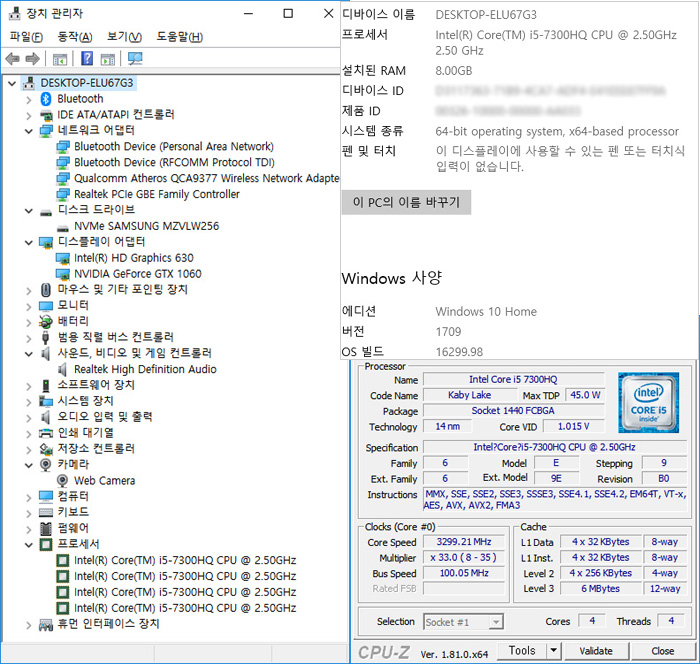
Task: Click the network adapter category icon
Action: (x=46, y=131)
